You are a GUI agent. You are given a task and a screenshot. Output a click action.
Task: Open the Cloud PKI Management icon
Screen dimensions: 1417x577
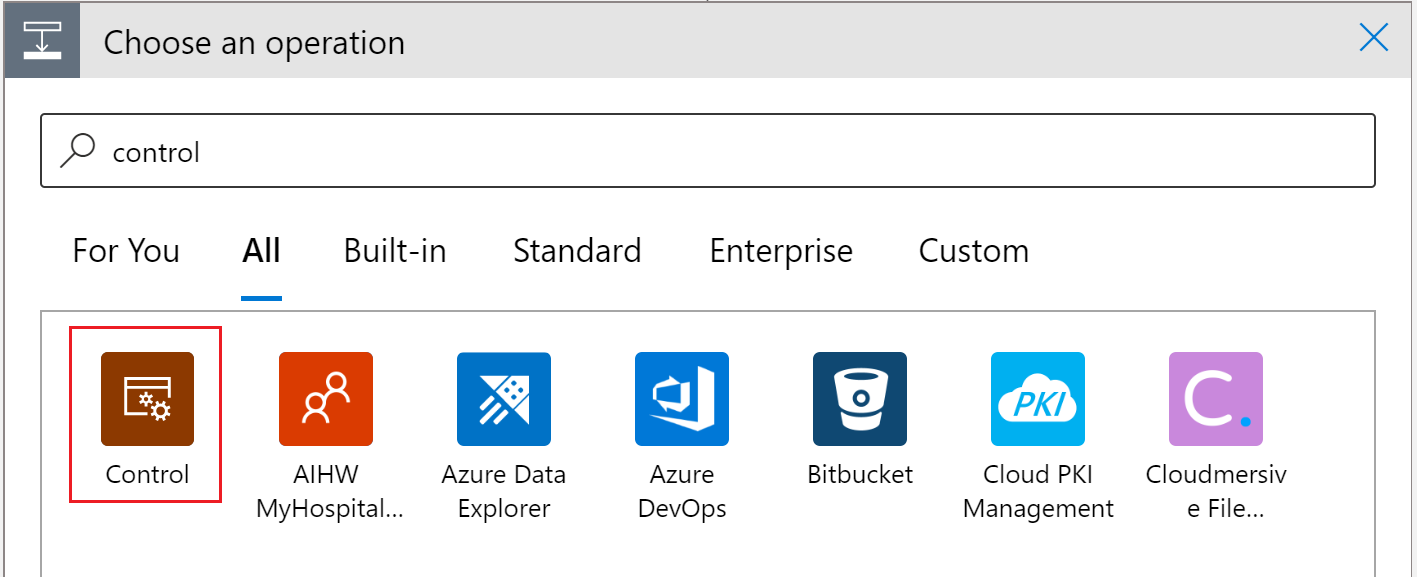(1037, 398)
